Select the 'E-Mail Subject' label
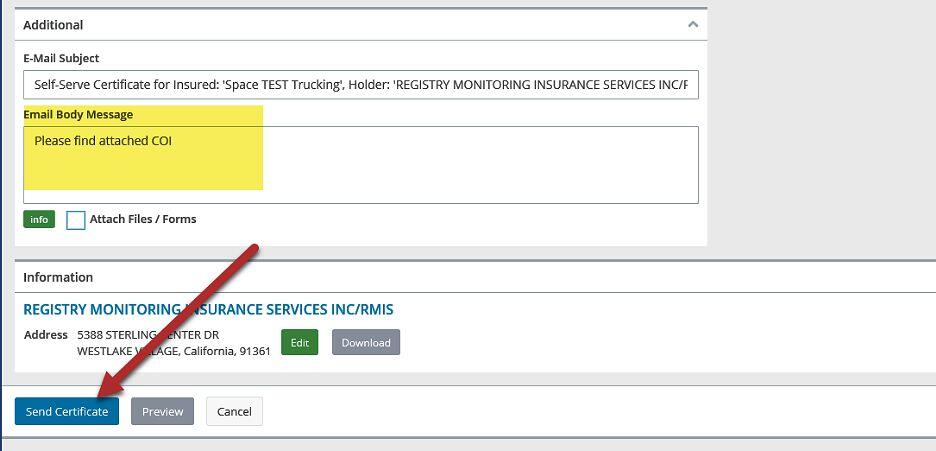Screen dimensions: 936x451 (x=61, y=58)
